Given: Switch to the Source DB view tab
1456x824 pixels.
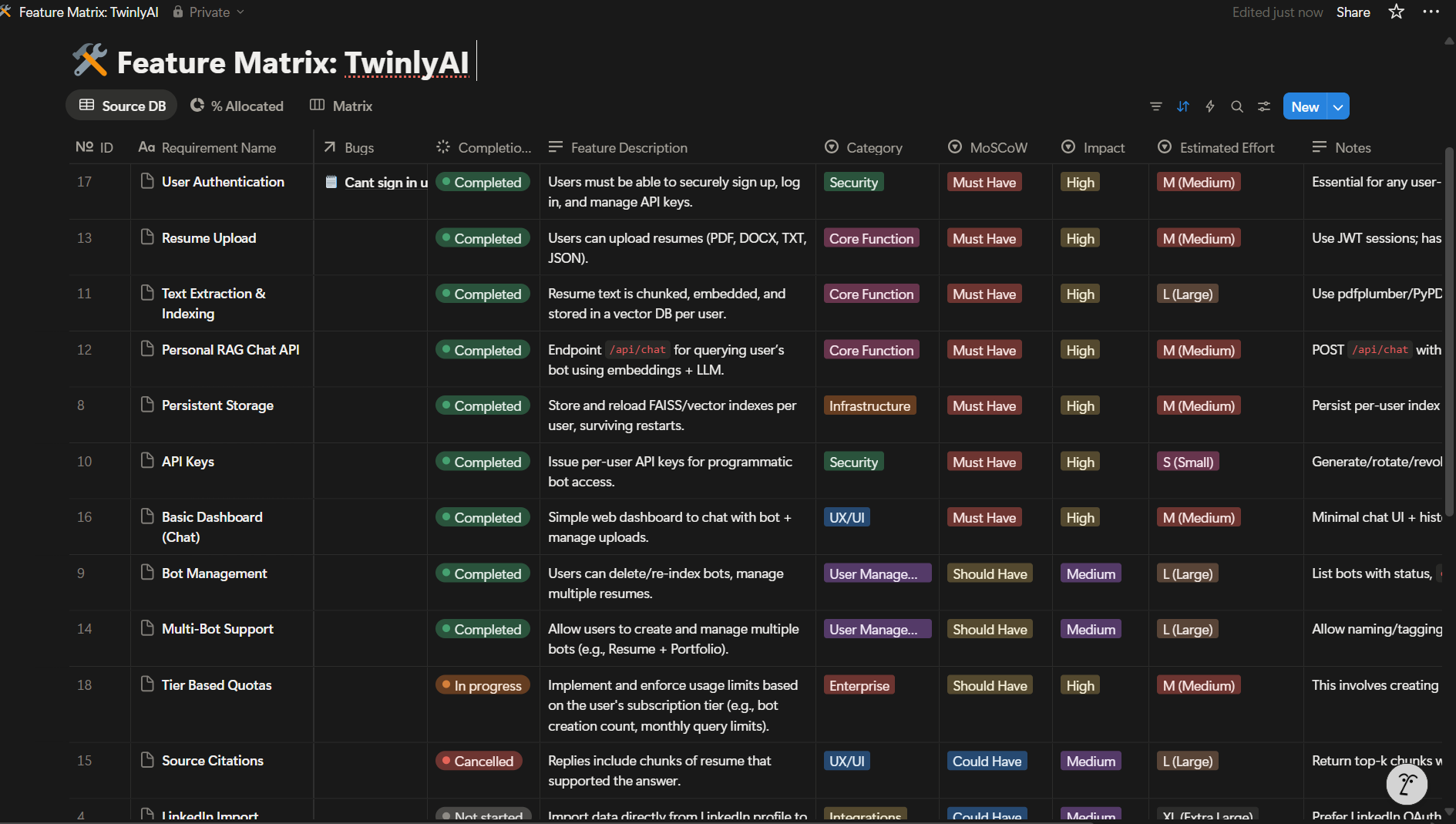Looking at the screenshot, I should 122,106.
